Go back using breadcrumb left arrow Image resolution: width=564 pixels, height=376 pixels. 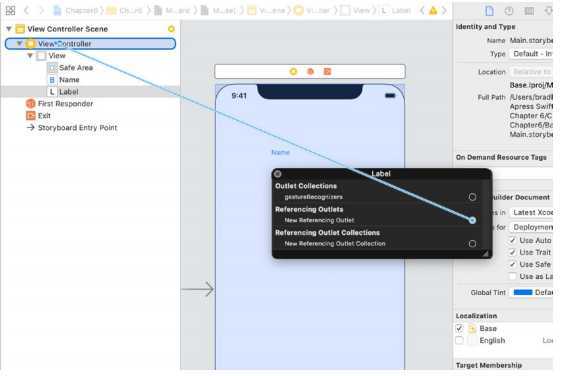coord(26,10)
